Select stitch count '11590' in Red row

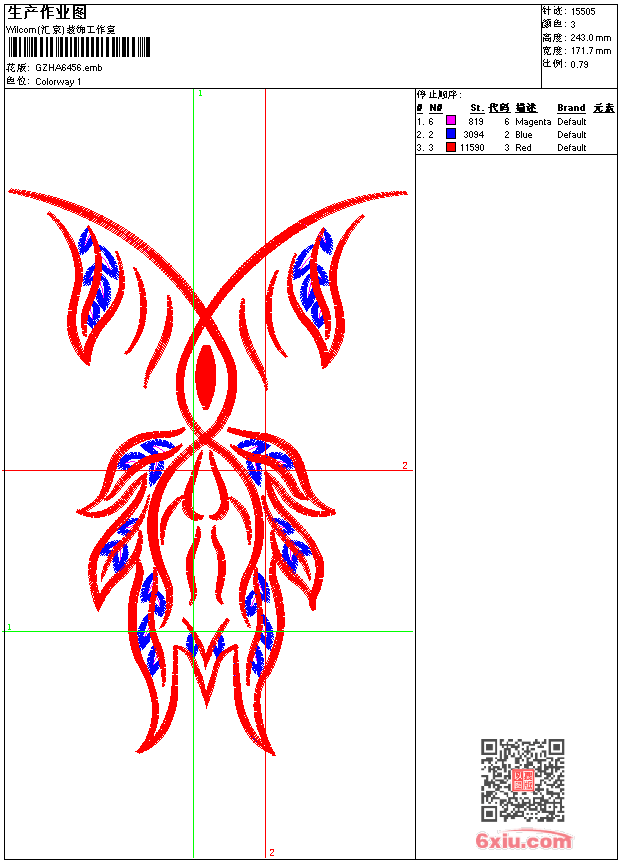(x=472, y=148)
